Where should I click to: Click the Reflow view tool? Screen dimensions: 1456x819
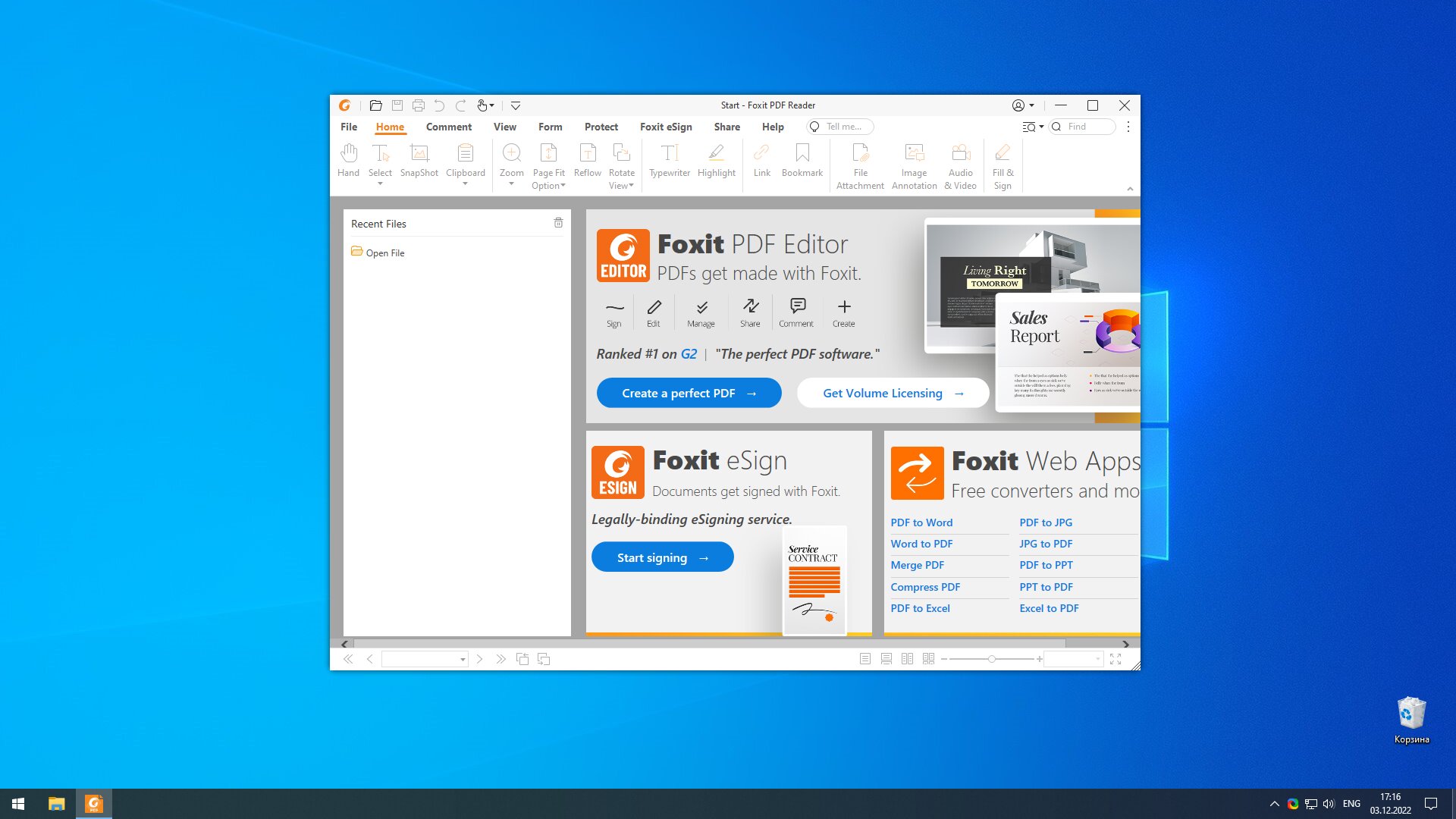587,161
